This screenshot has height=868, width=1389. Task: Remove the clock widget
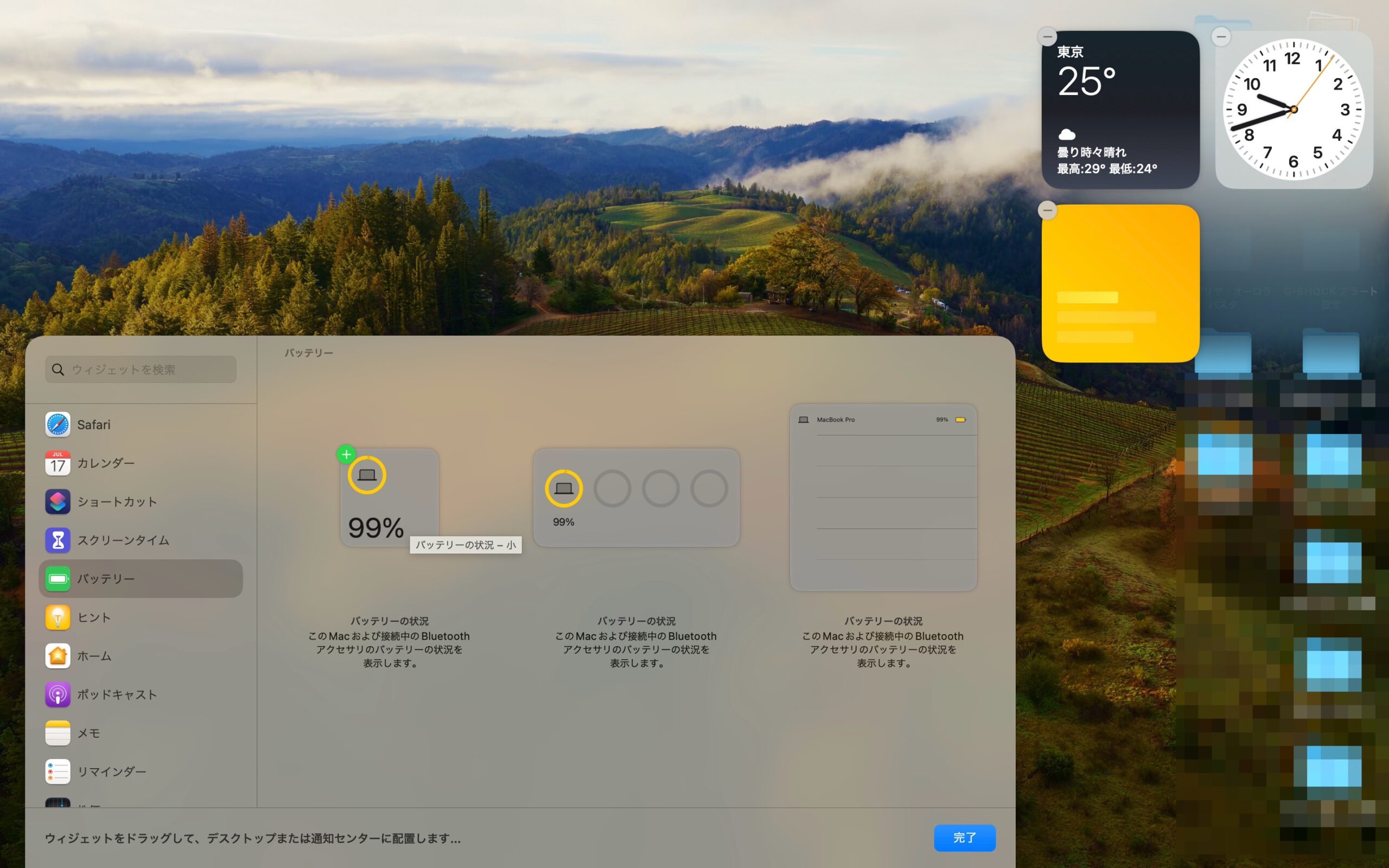[x=1221, y=37]
